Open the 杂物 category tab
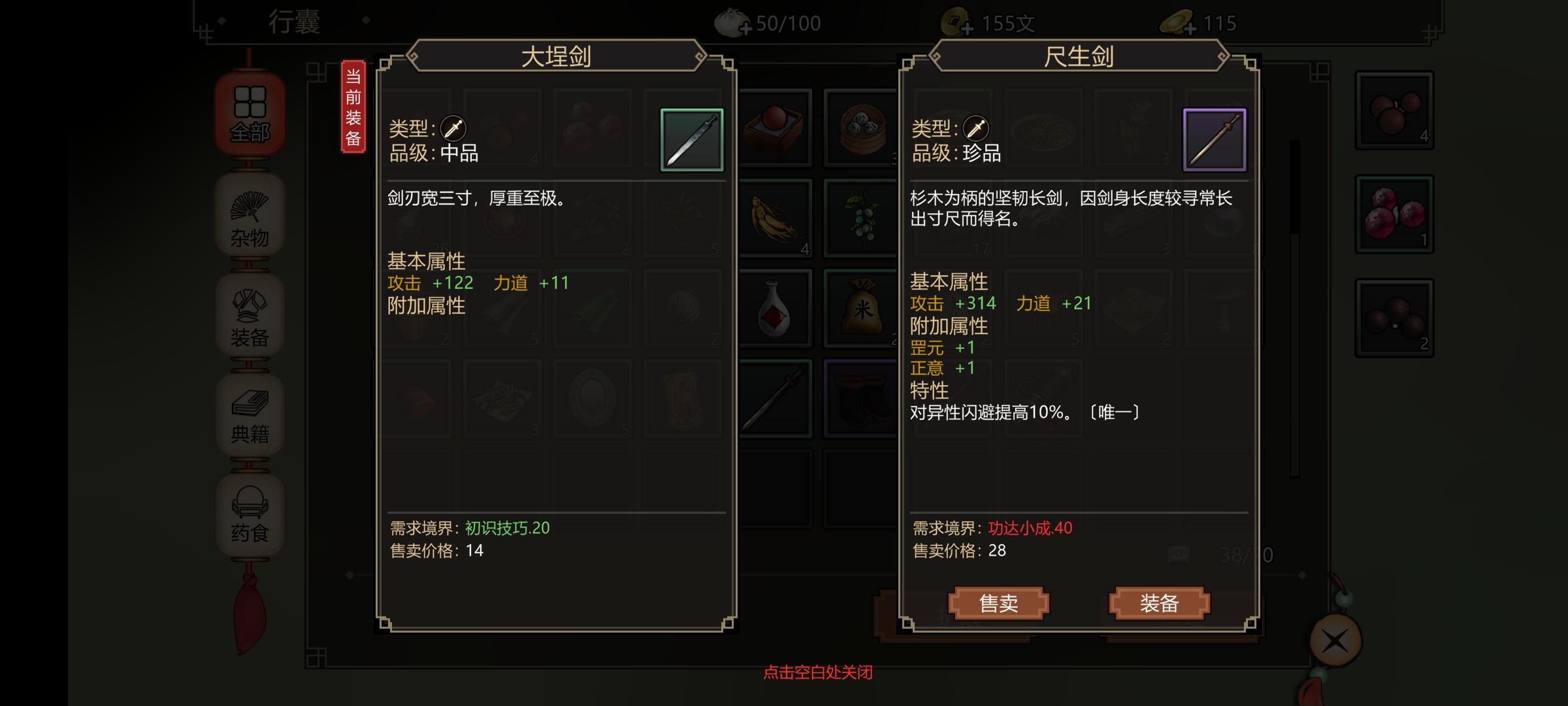 click(x=250, y=216)
